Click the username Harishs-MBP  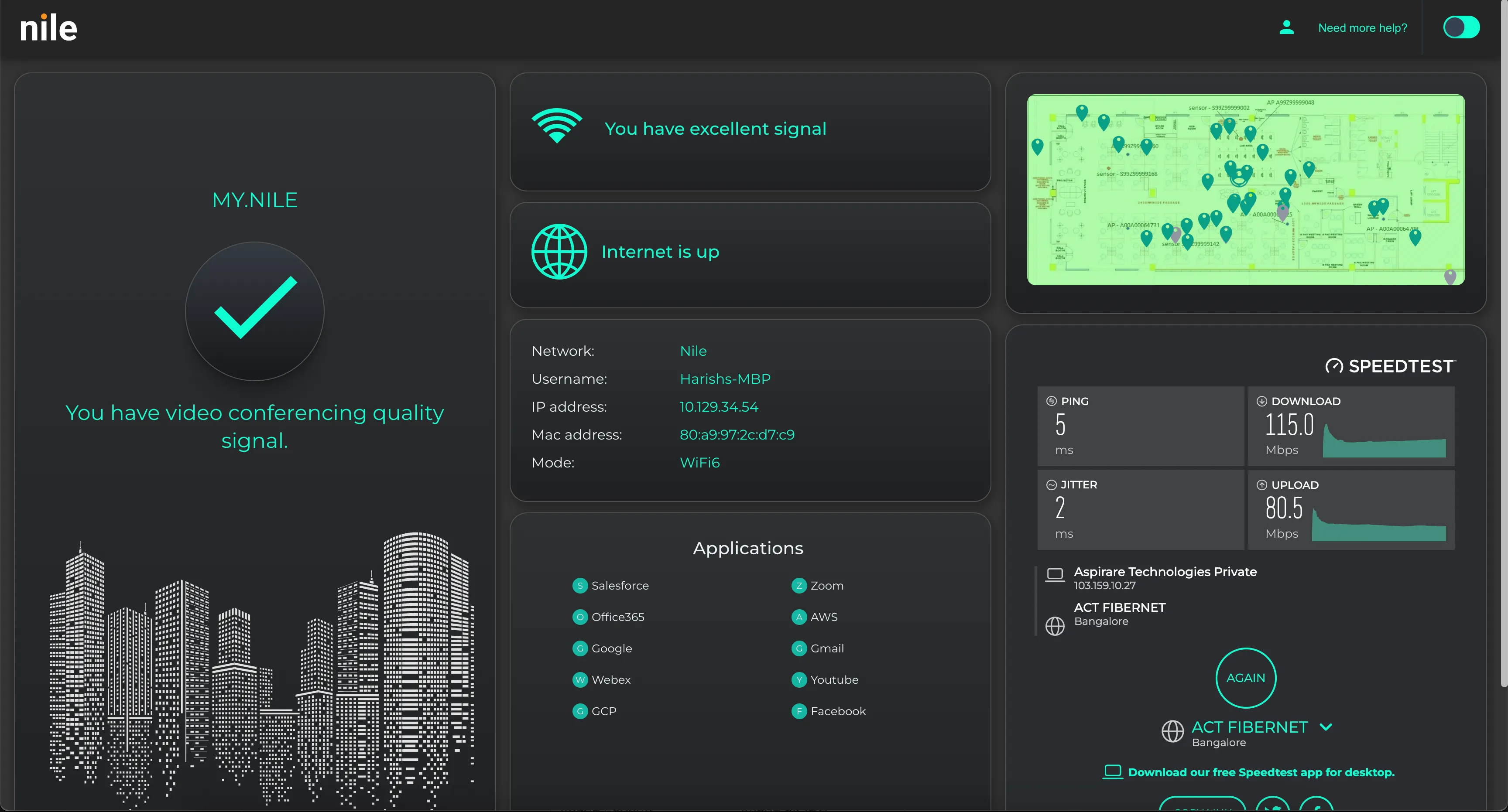(x=725, y=379)
